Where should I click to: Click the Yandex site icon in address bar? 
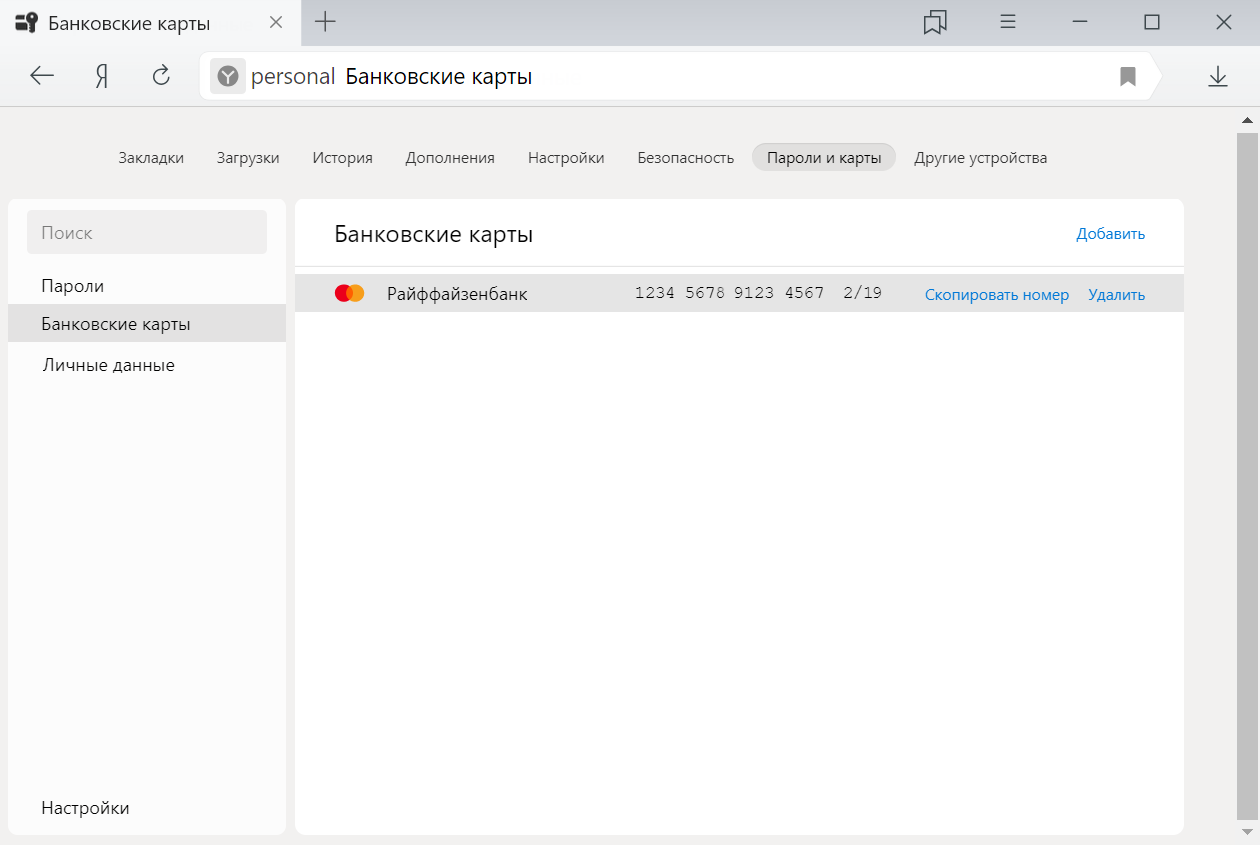[228, 76]
